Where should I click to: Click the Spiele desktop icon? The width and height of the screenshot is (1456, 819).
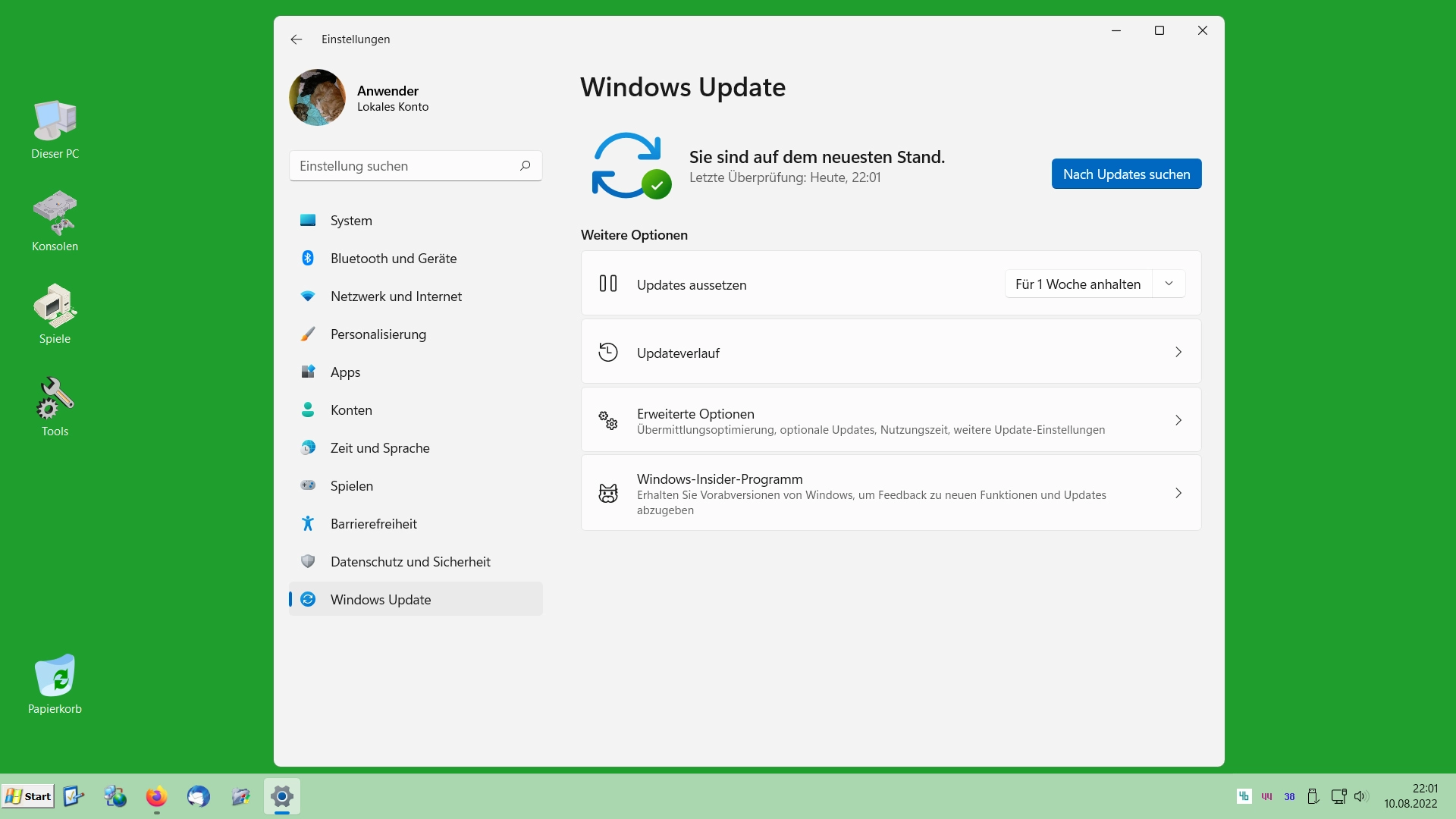click(55, 315)
